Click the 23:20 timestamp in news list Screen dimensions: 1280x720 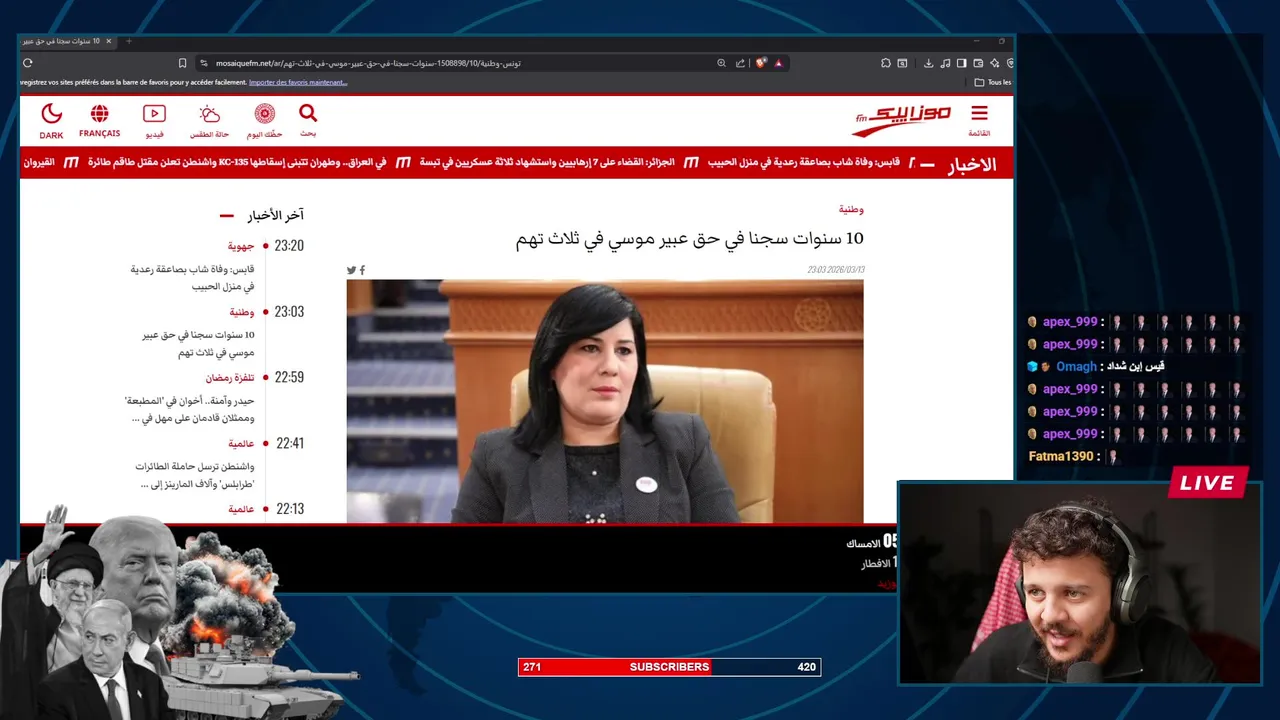pyautogui.click(x=289, y=246)
